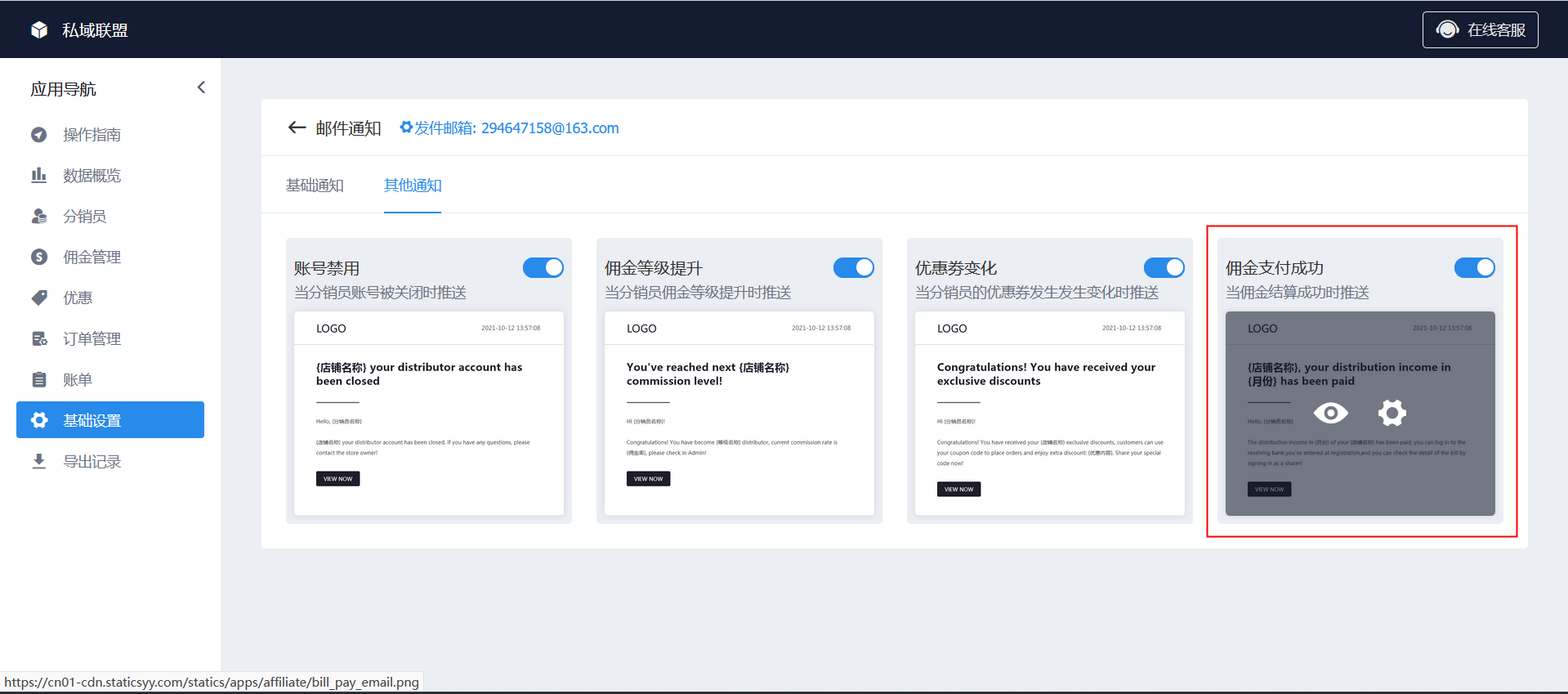Viewport: 1568px width, 694px height.
Task: Click the 优惠券变化 email template preview
Action: coord(1050,413)
